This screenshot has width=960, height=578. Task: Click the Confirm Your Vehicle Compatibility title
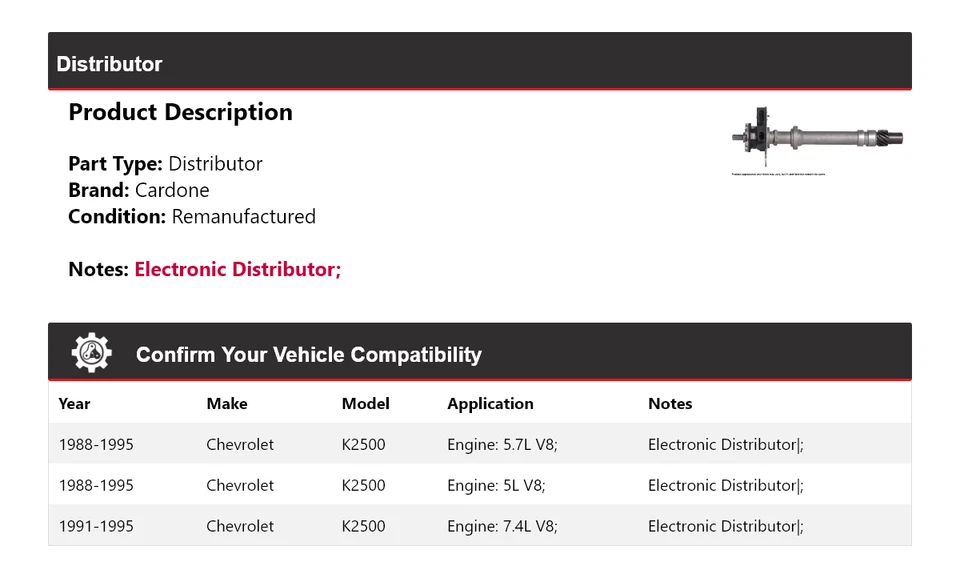[308, 355]
